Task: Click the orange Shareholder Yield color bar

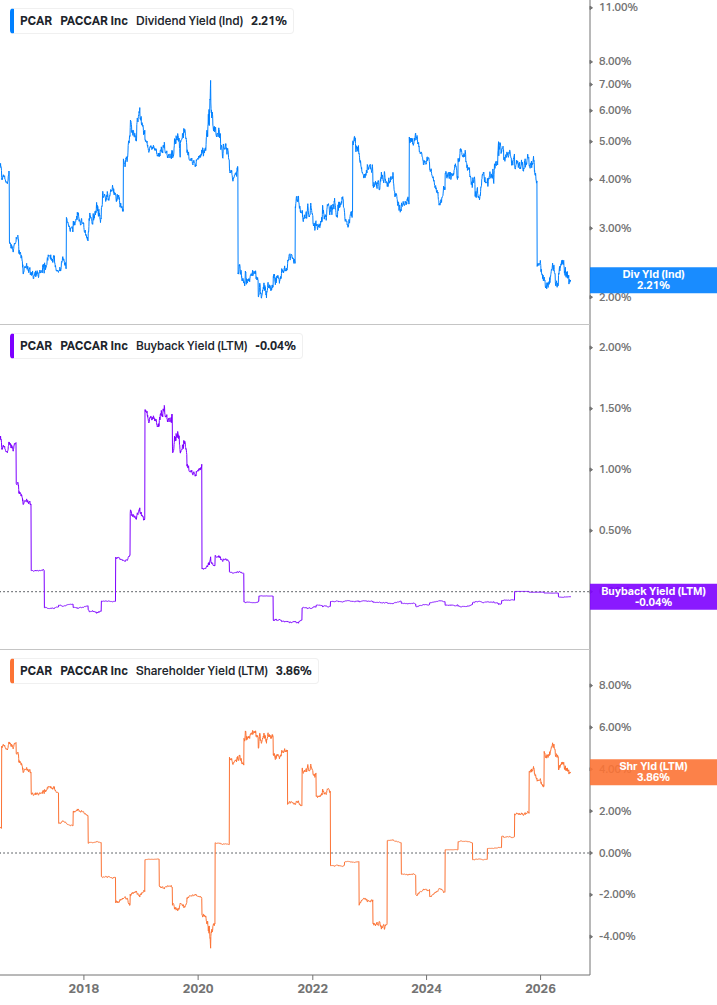Action: [12, 671]
